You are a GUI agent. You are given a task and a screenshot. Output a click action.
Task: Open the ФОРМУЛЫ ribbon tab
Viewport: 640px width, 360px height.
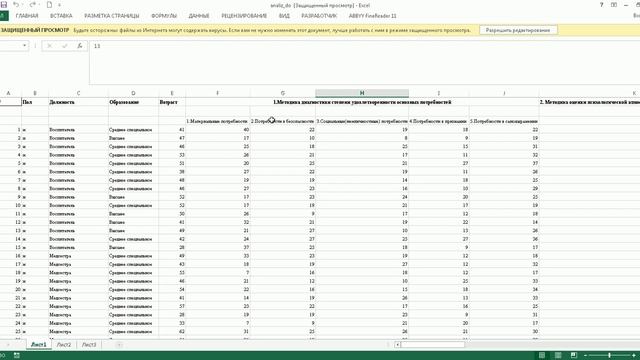(x=164, y=16)
